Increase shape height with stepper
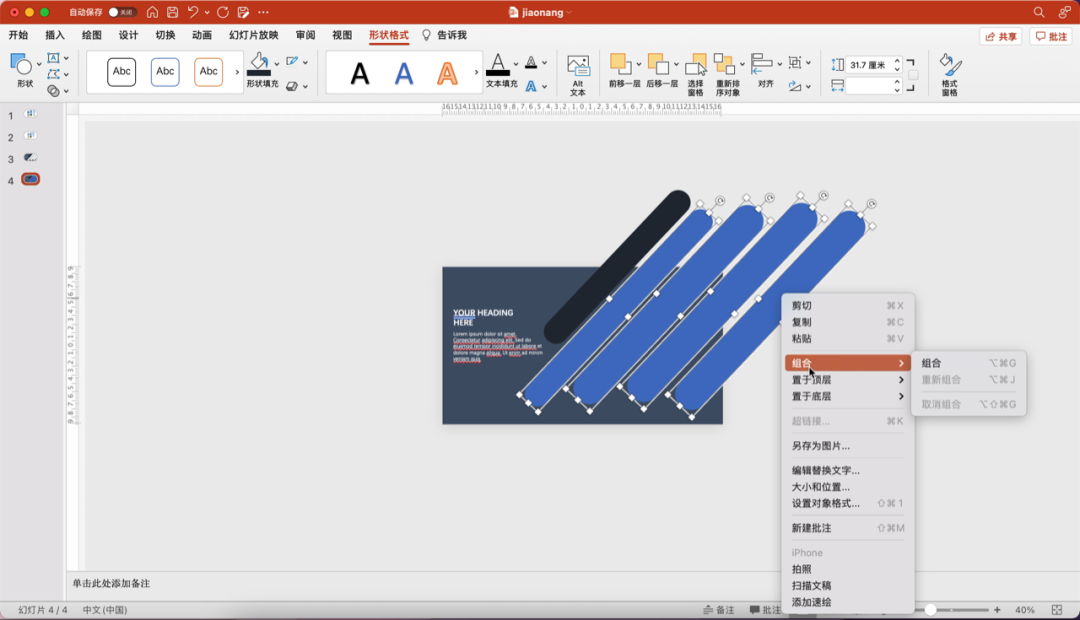This screenshot has height=620, width=1080. click(897, 61)
